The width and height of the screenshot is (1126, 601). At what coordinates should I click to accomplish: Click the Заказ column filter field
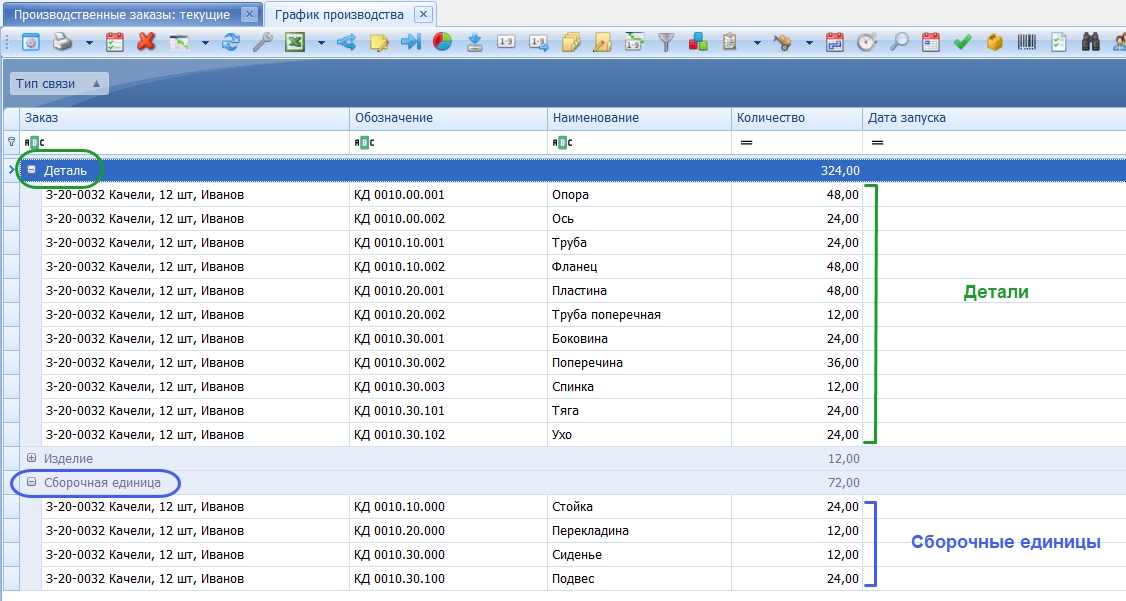(185, 142)
